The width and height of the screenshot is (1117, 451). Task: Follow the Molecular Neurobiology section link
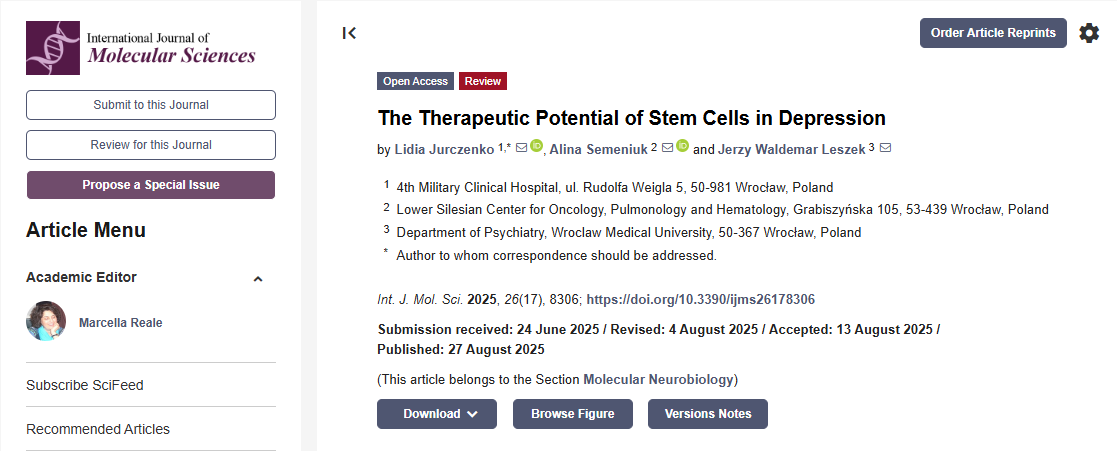tap(658, 380)
